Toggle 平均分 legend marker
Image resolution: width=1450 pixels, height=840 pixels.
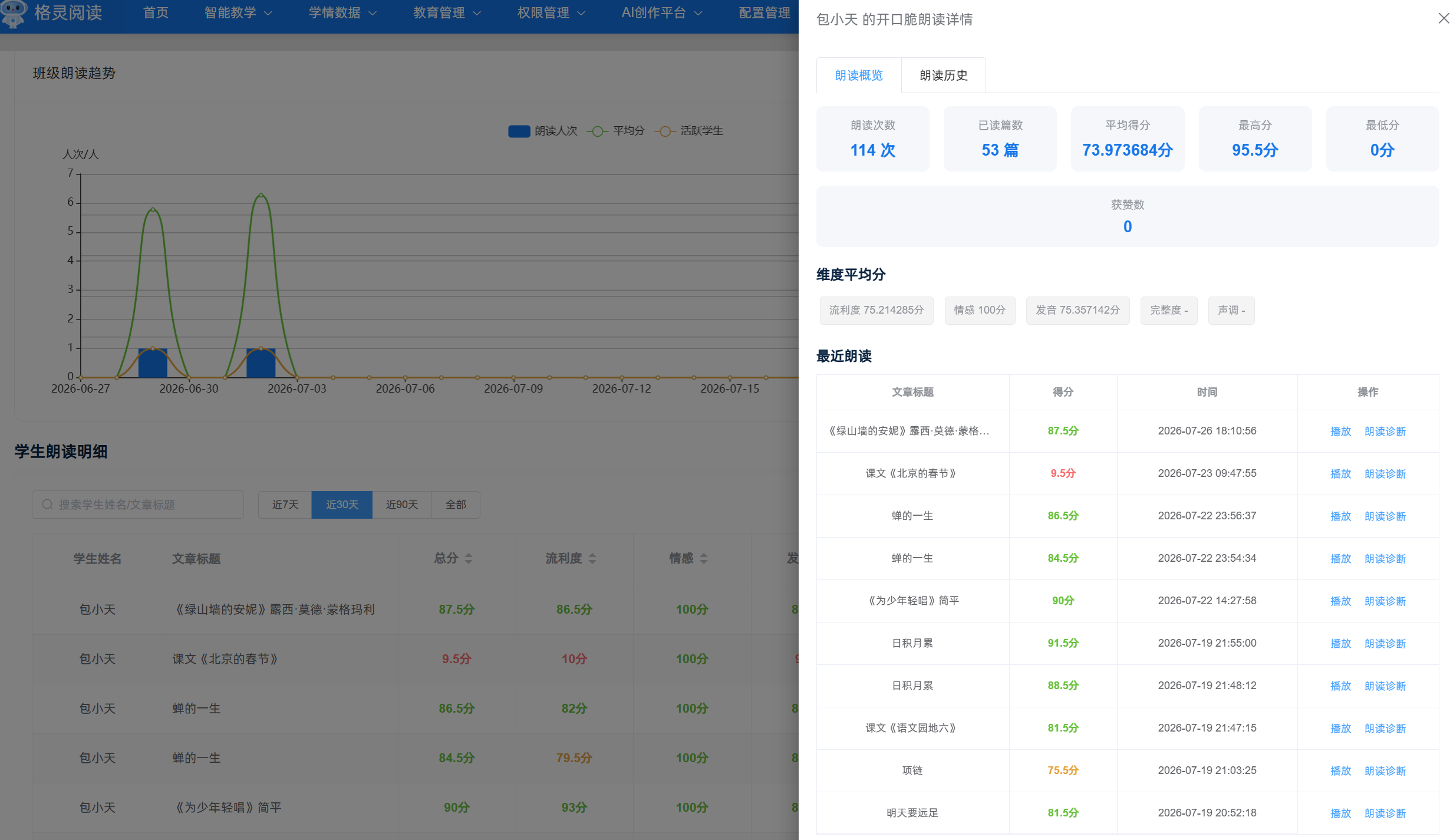597,131
